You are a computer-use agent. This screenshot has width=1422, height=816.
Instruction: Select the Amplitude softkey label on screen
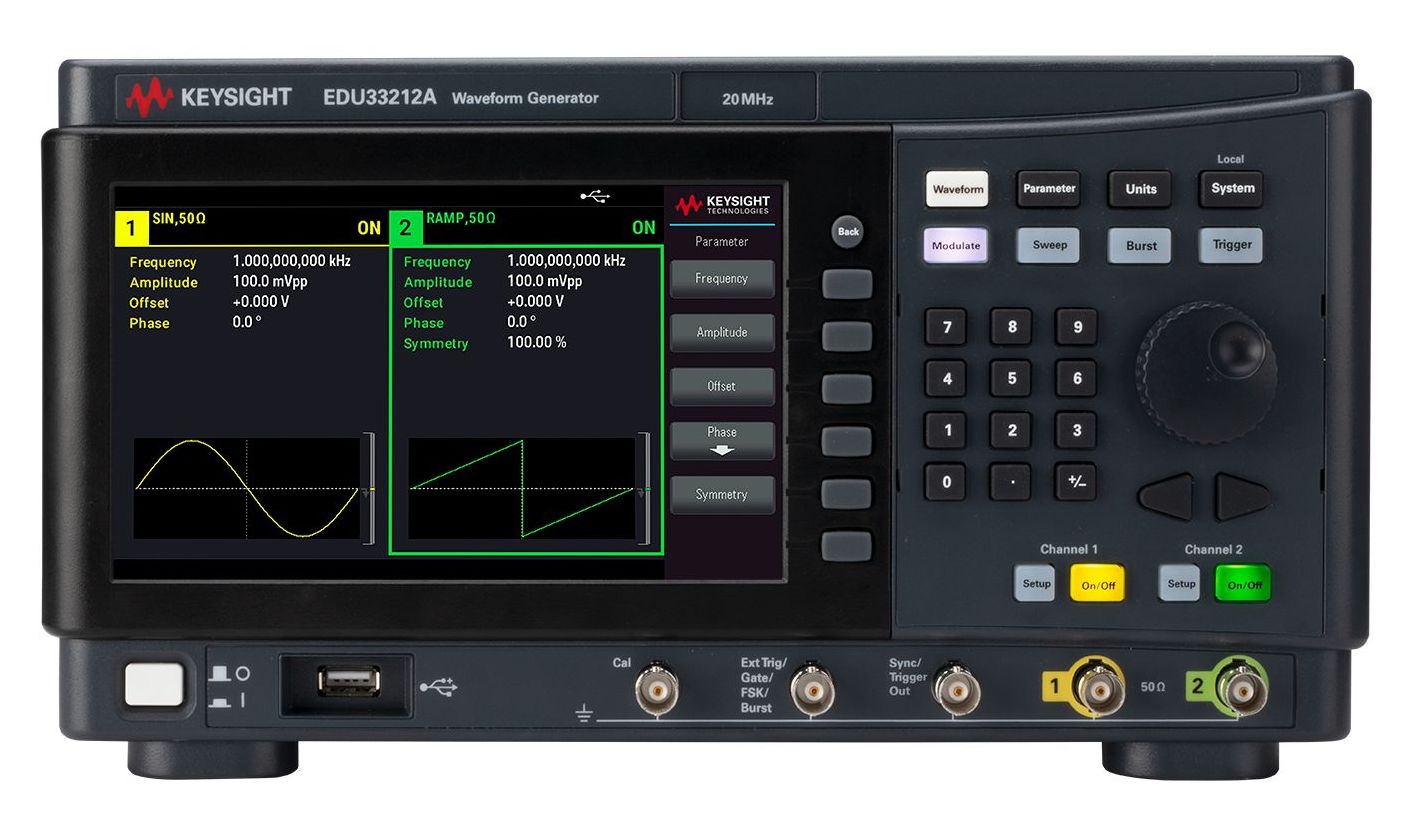(721, 333)
